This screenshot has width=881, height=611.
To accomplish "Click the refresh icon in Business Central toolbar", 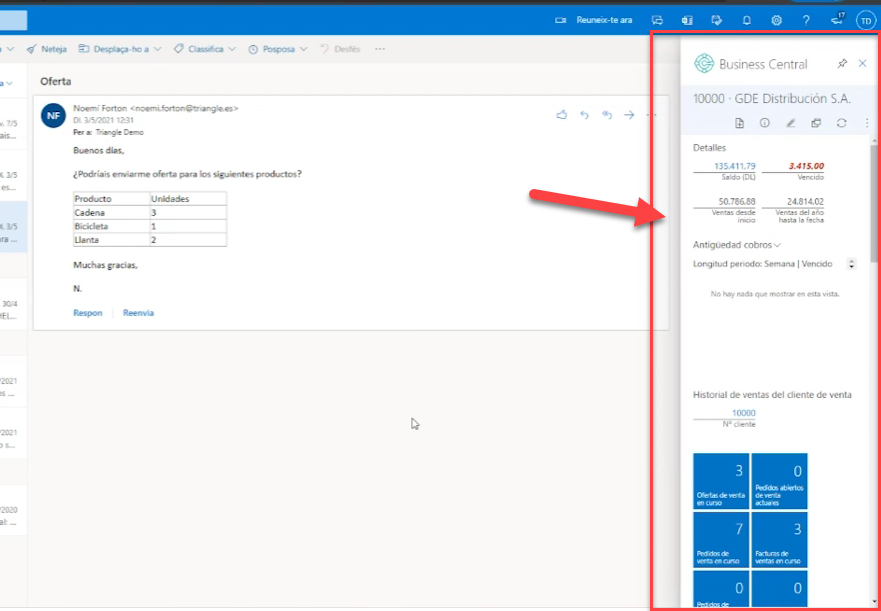I will (x=841, y=124).
